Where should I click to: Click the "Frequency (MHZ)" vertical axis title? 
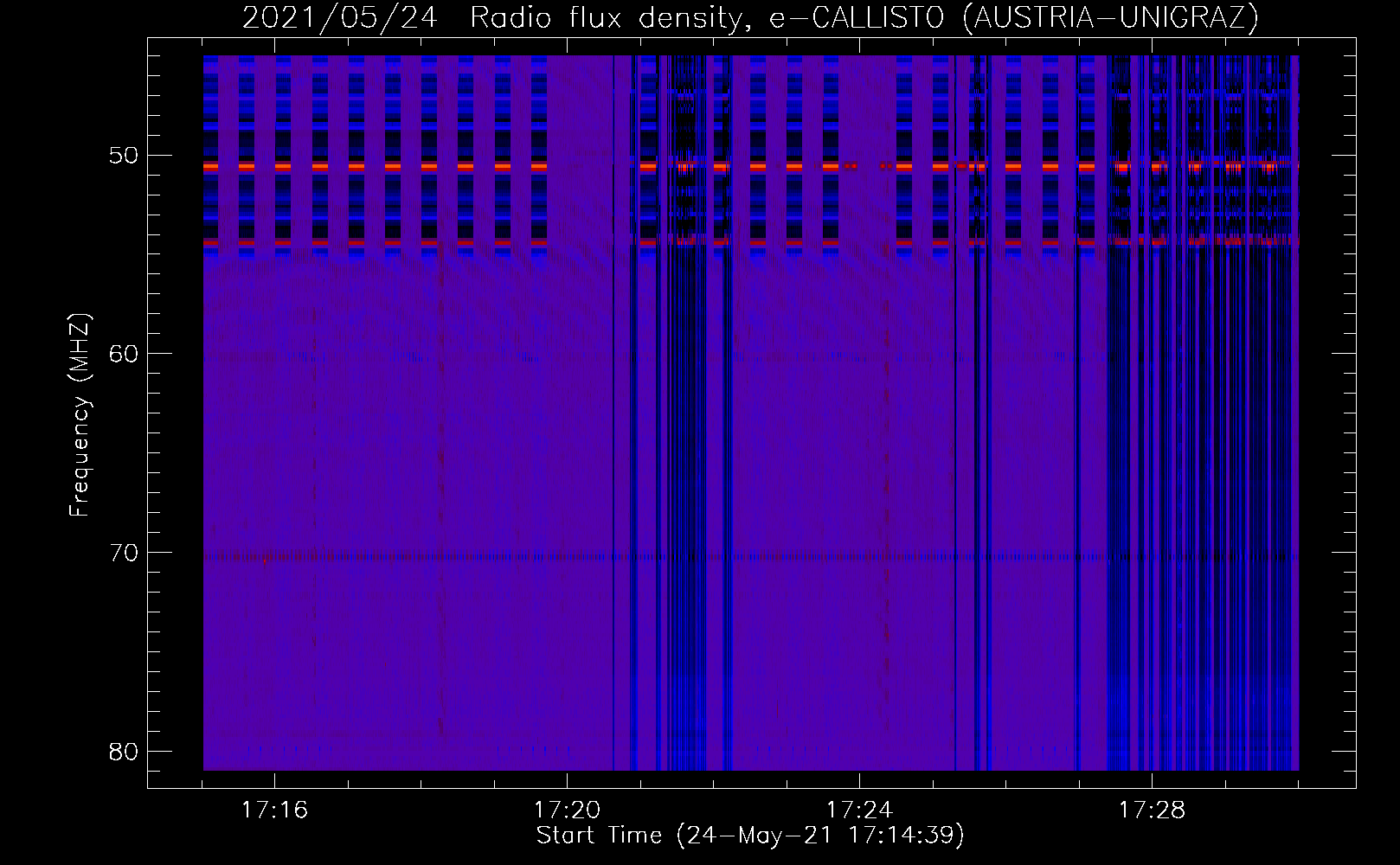[x=80, y=415]
